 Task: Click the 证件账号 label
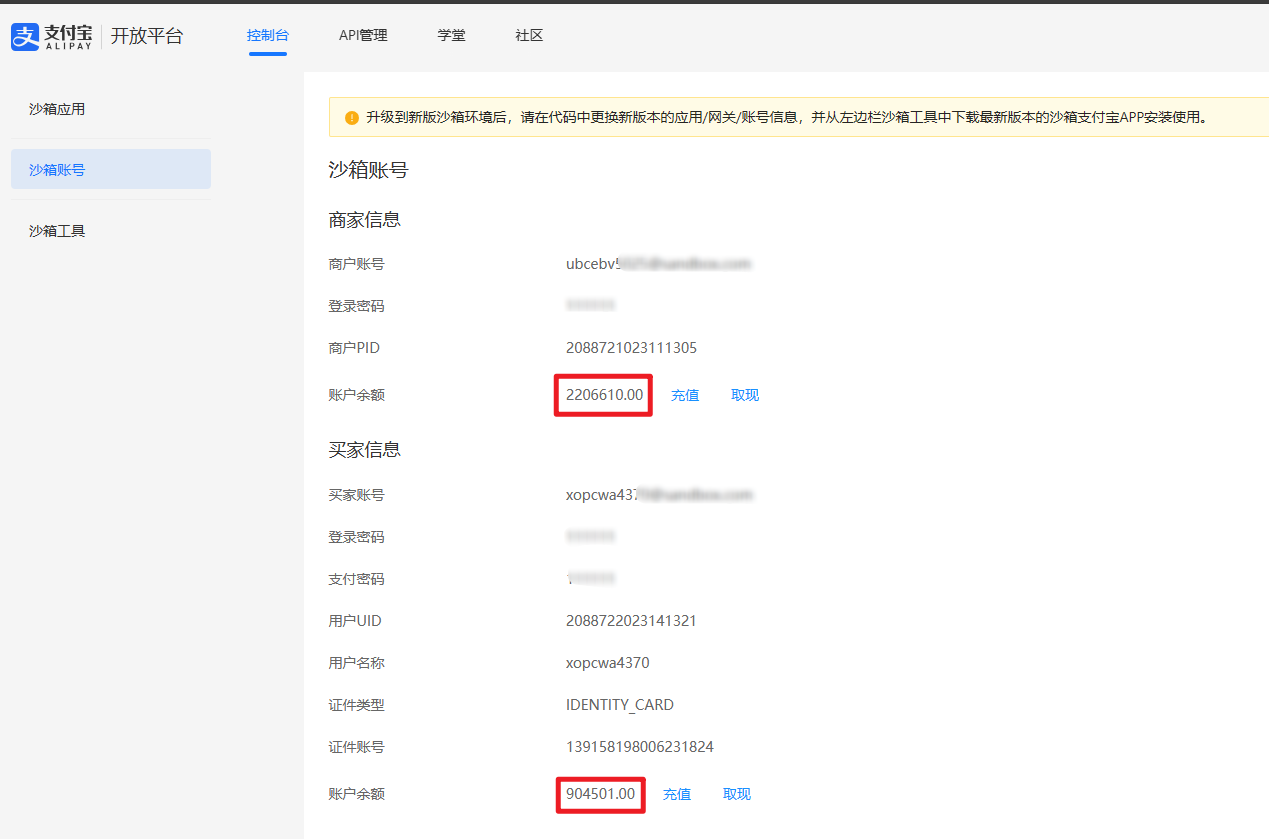tap(357, 747)
